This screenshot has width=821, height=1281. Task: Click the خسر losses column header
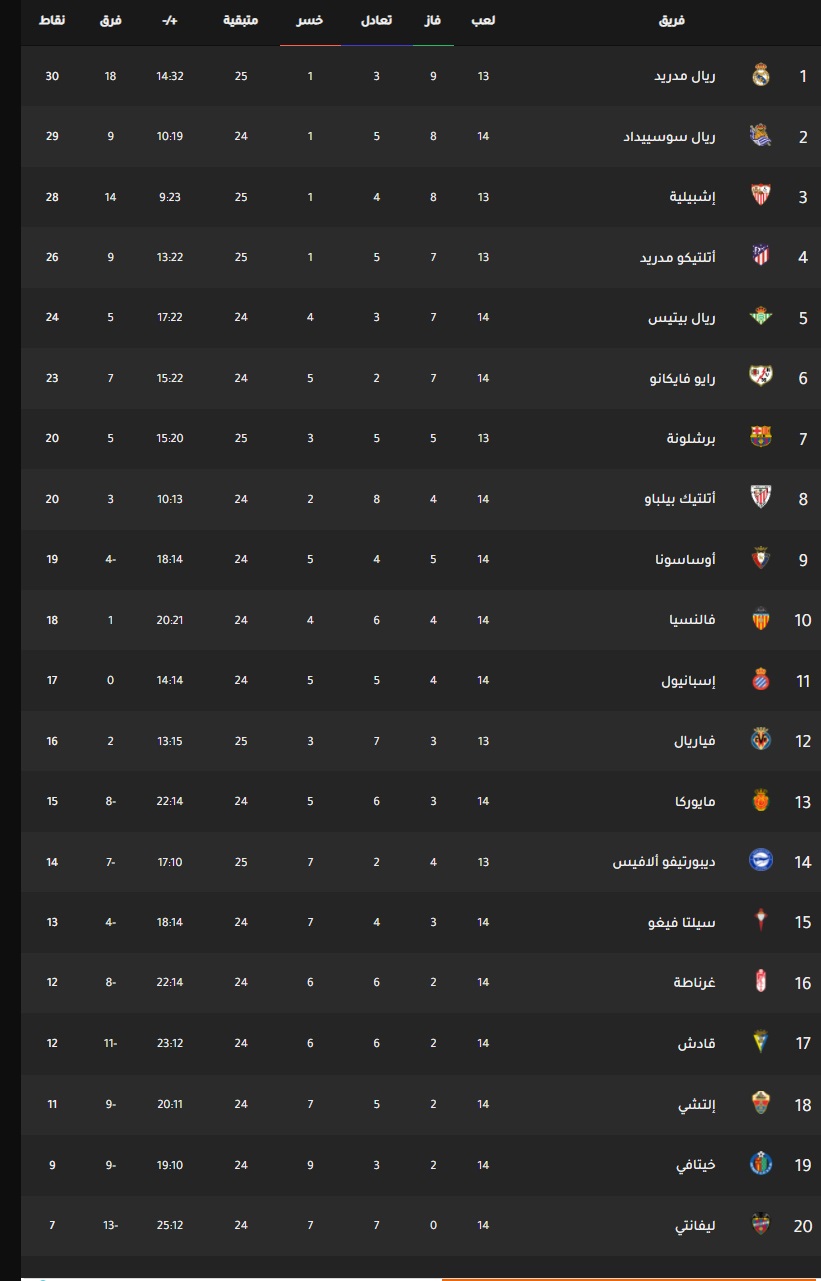pyautogui.click(x=310, y=20)
